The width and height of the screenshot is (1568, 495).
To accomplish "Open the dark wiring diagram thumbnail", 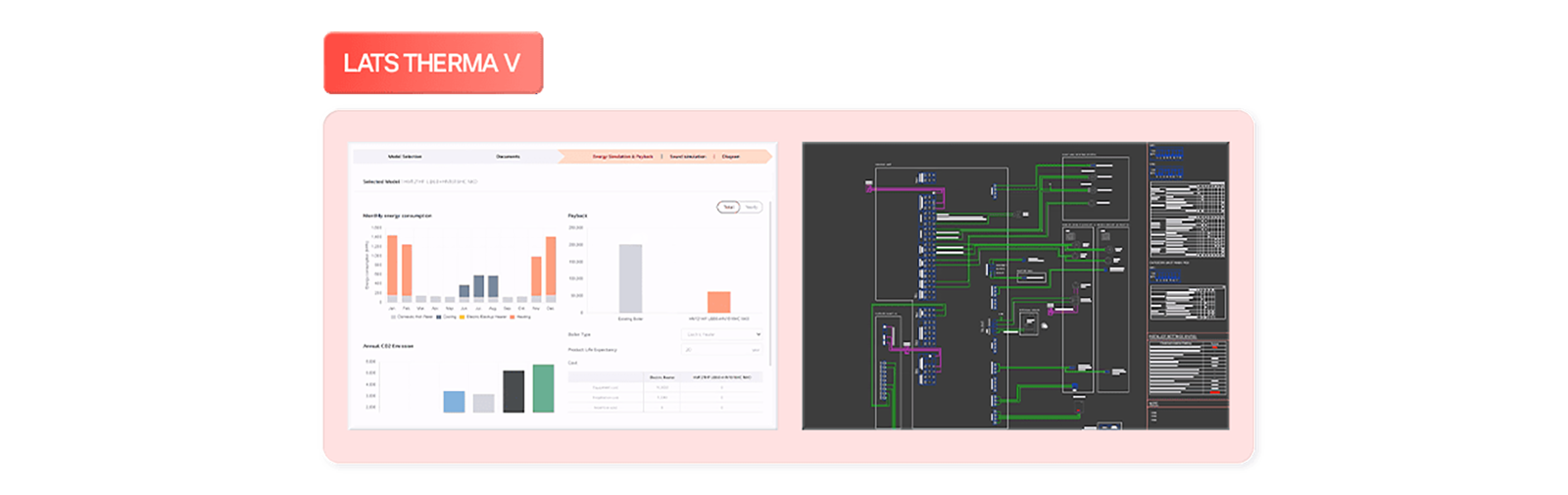I will click(x=1015, y=285).
